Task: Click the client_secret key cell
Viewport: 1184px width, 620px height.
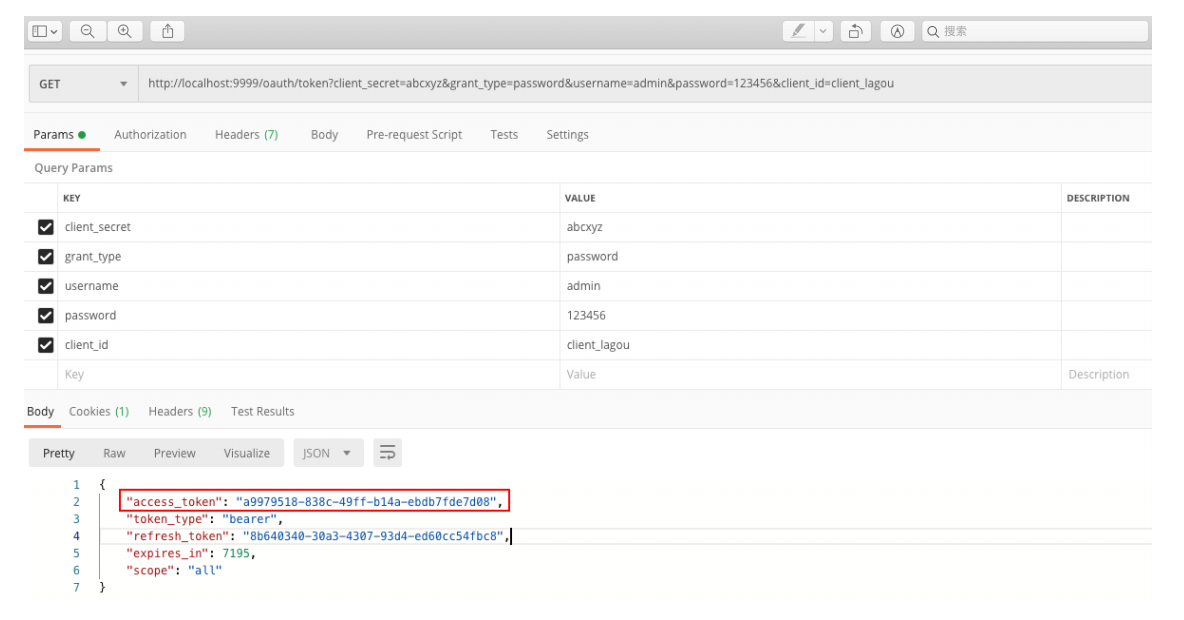Action: pos(309,227)
